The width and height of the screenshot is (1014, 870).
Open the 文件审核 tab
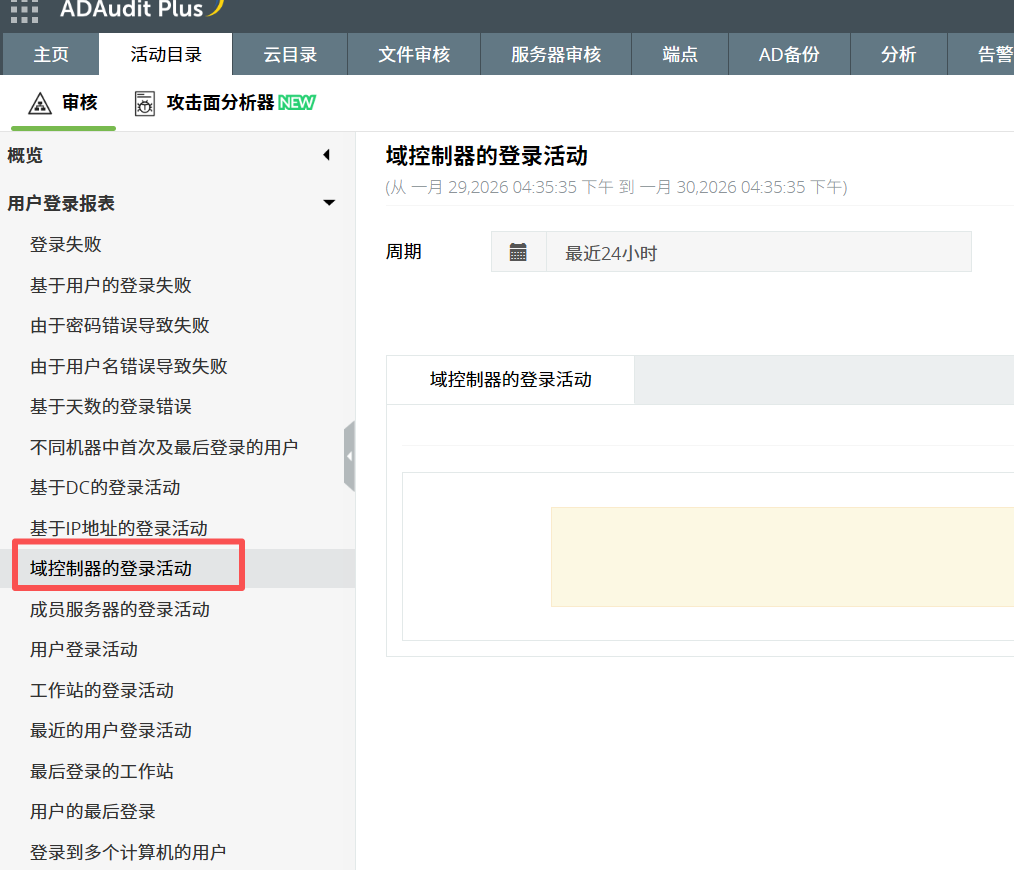(x=414, y=55)
